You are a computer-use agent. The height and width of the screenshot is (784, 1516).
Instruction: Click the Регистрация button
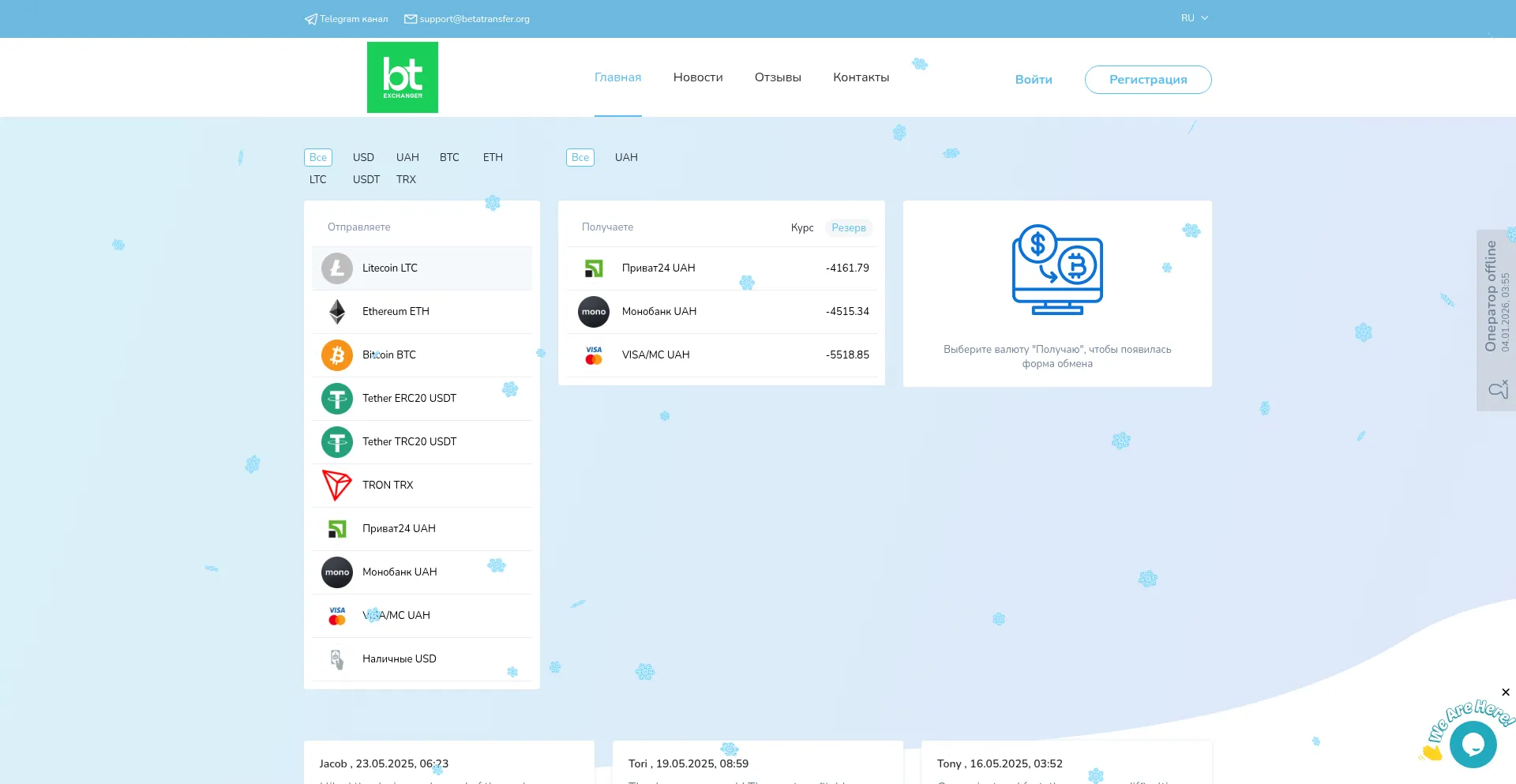(x=1148, y=79)
